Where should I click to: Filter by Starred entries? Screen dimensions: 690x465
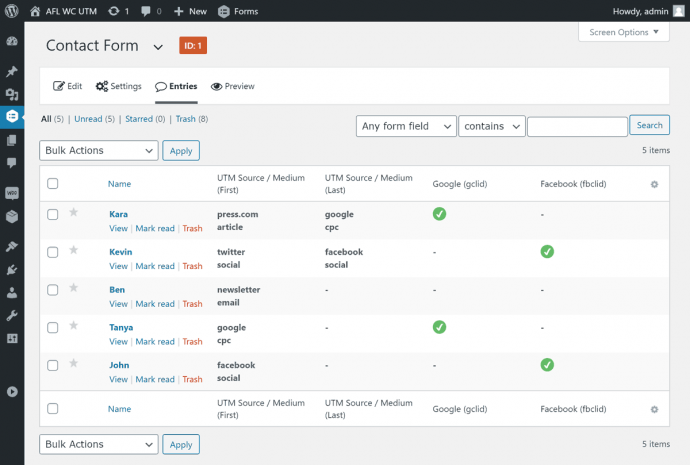coord(139,119)
